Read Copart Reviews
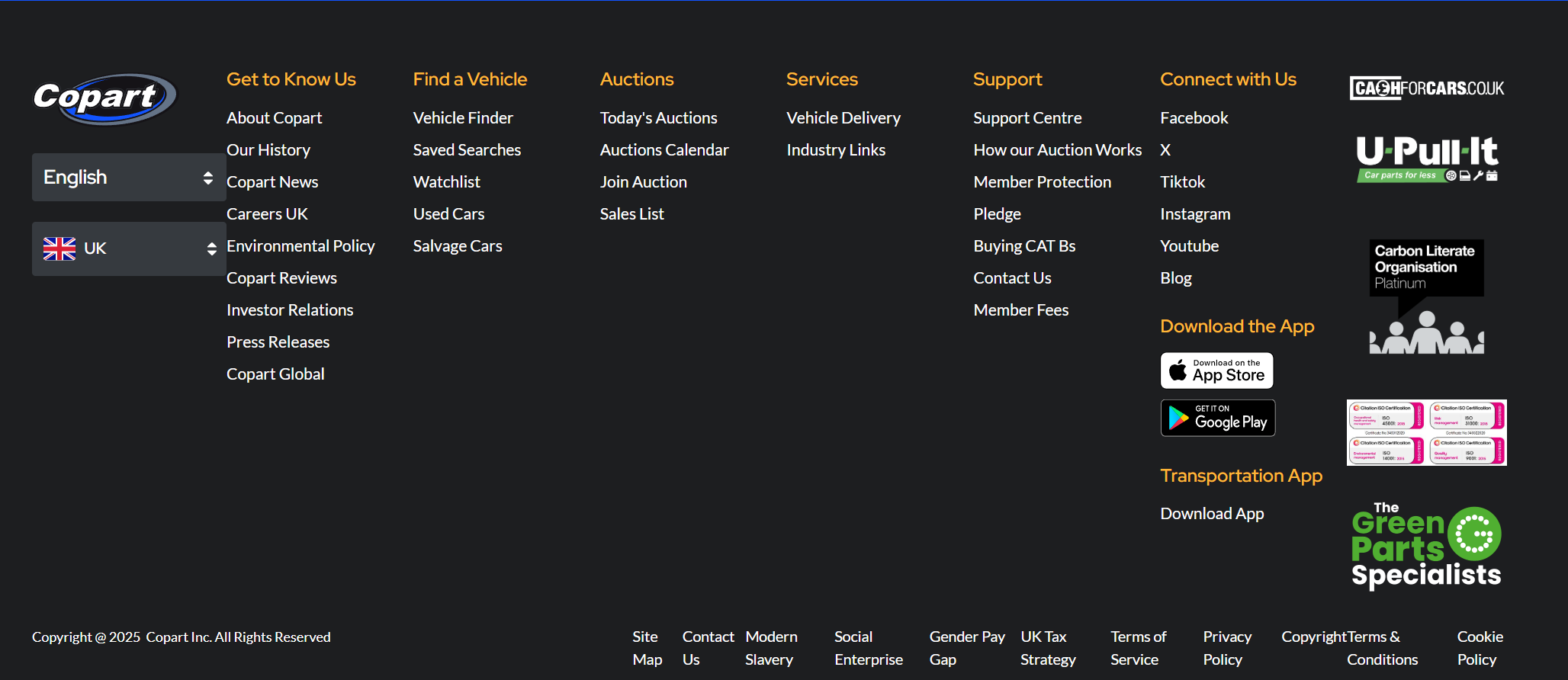 point(281,278)
